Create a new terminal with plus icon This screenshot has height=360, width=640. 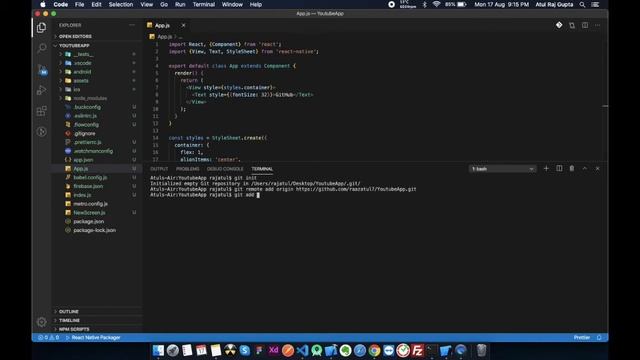point(546,169)
